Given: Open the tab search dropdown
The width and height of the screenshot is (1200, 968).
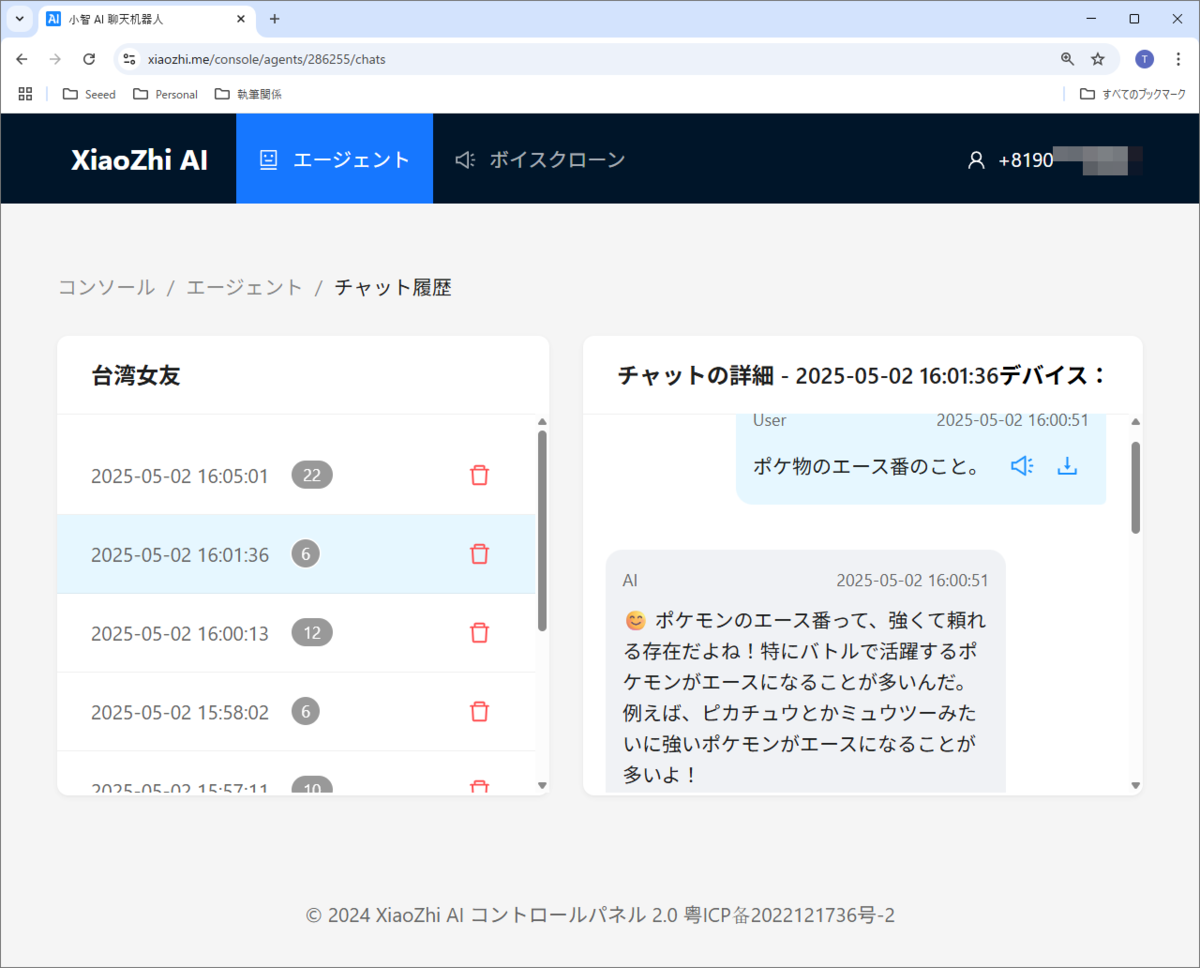Looking at the screenshot, I should click(x=20, y=19).
